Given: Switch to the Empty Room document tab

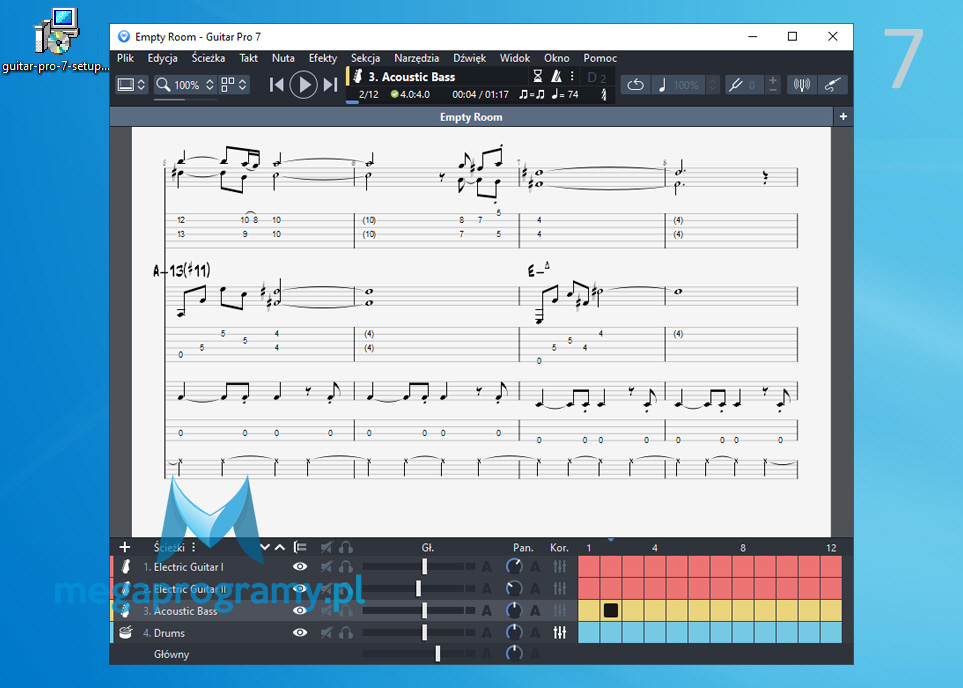Looking at the screenshot, I should 471,117.
